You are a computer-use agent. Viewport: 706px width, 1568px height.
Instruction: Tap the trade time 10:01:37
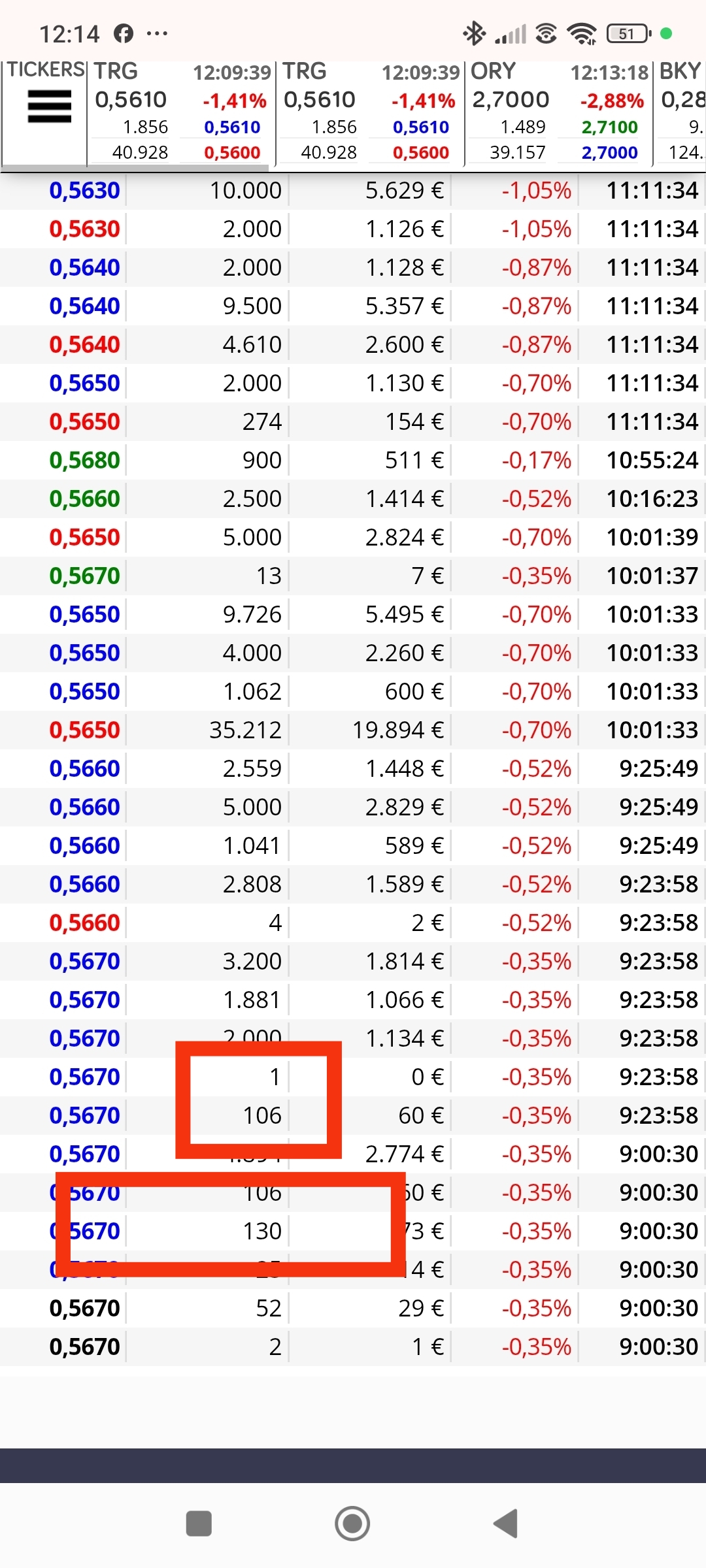652,576
